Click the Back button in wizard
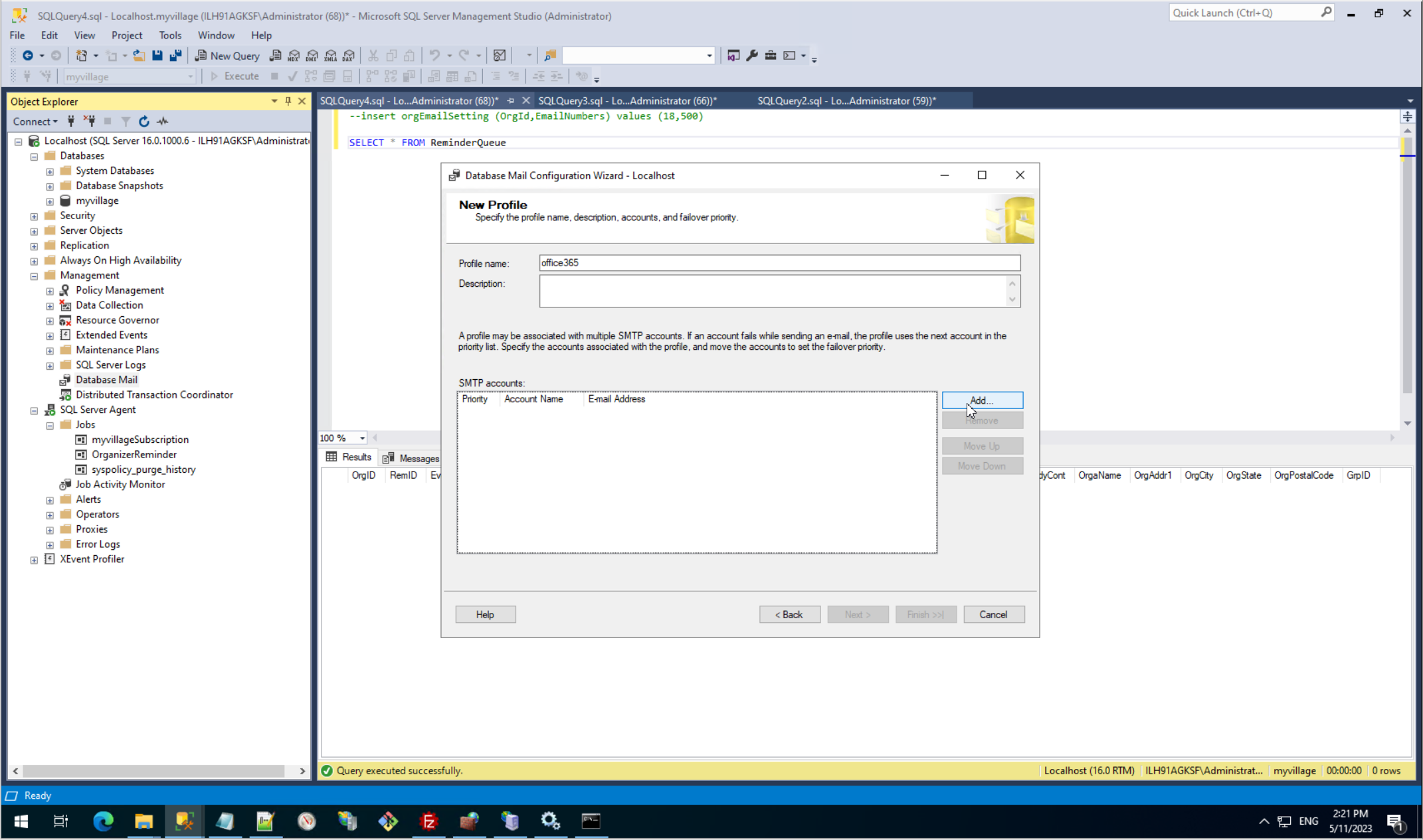Viewport: 1423px width, 840px height. [789, 615]
